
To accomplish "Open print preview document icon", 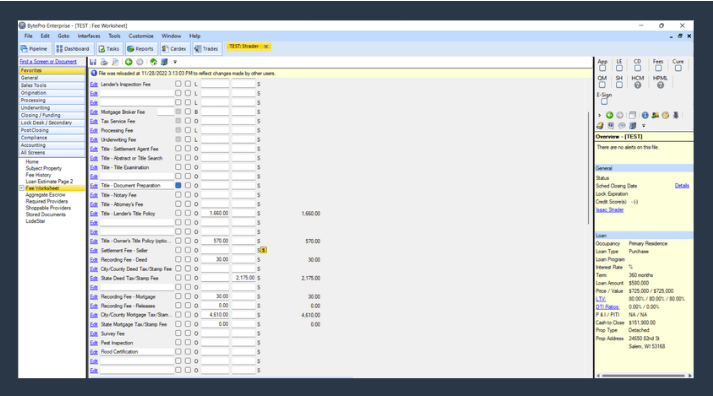I will coord(115,62).
